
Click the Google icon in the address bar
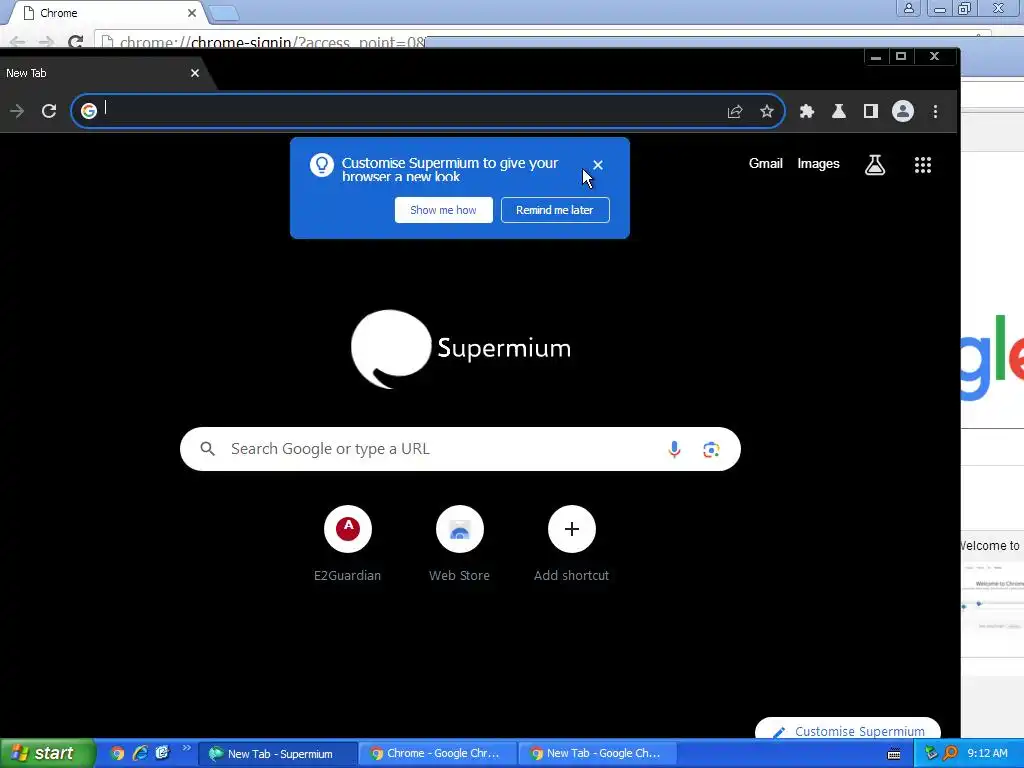89,111
